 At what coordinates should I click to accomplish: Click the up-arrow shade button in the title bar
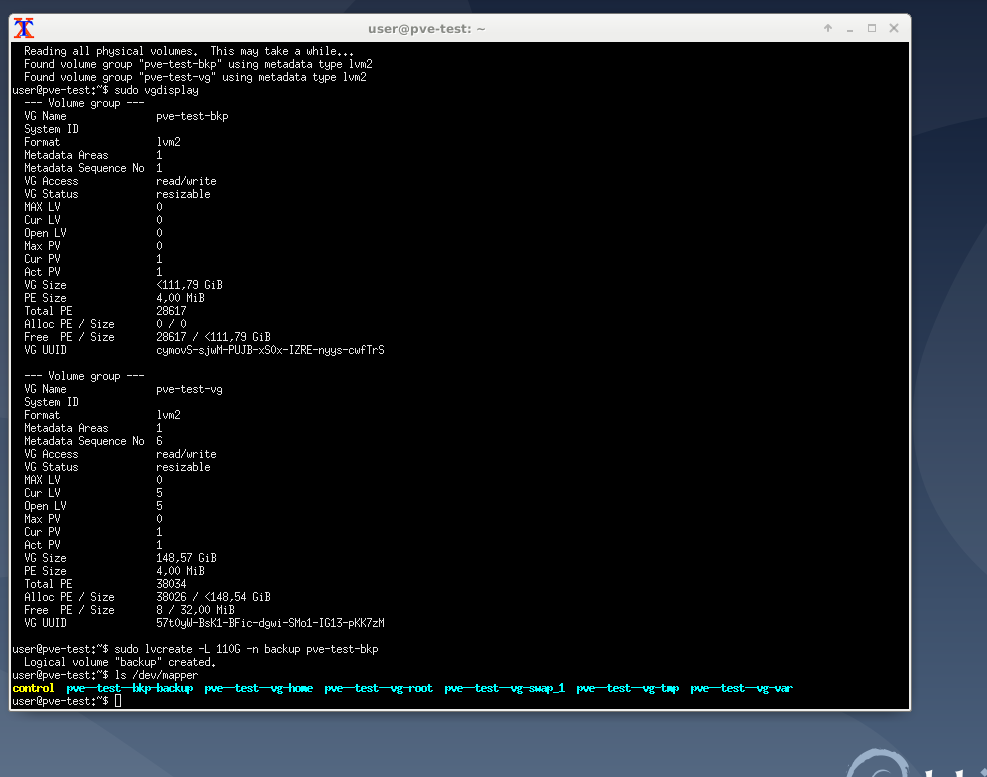coord(828,28)
